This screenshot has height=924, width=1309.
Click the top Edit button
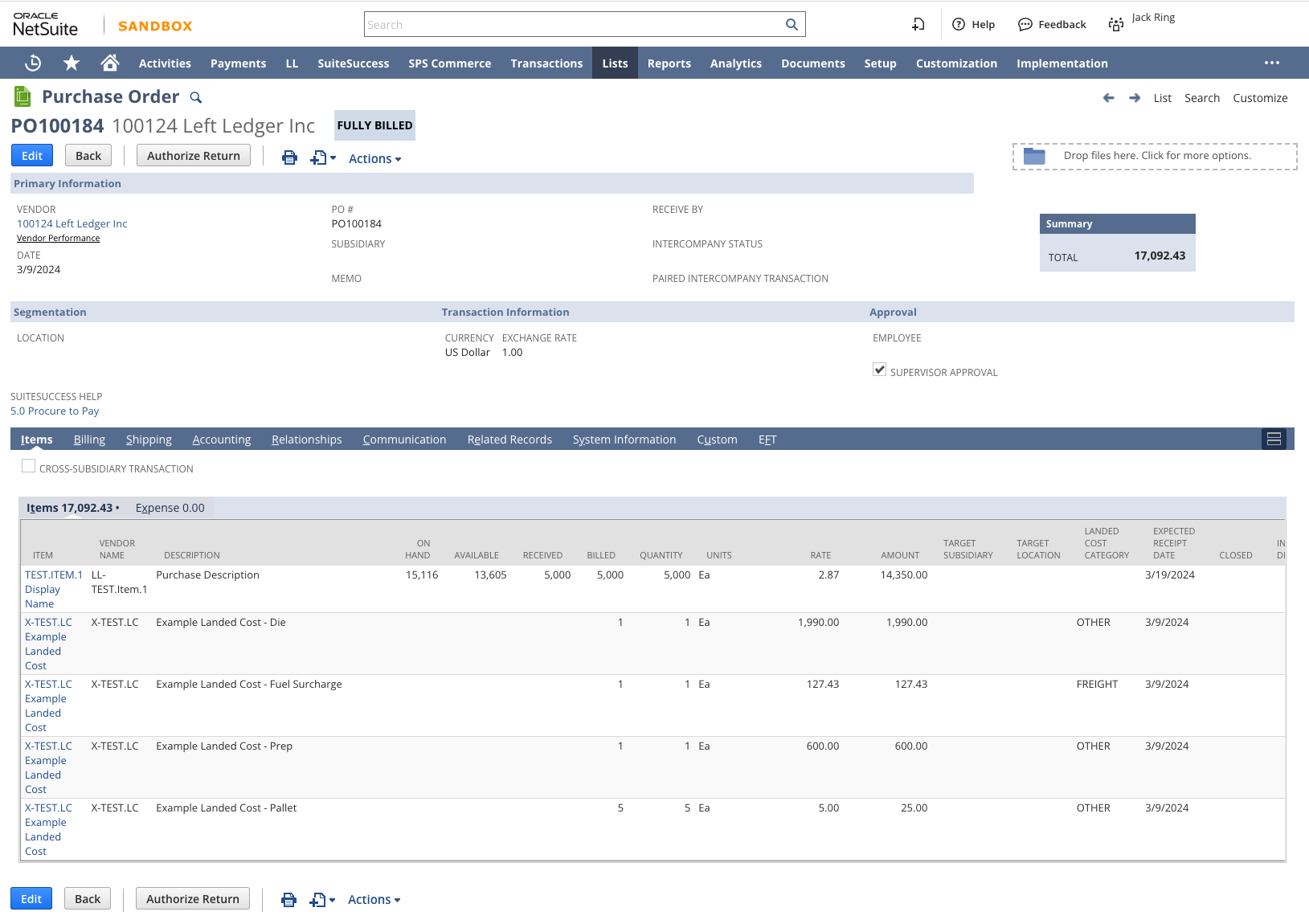click(32, 156)
